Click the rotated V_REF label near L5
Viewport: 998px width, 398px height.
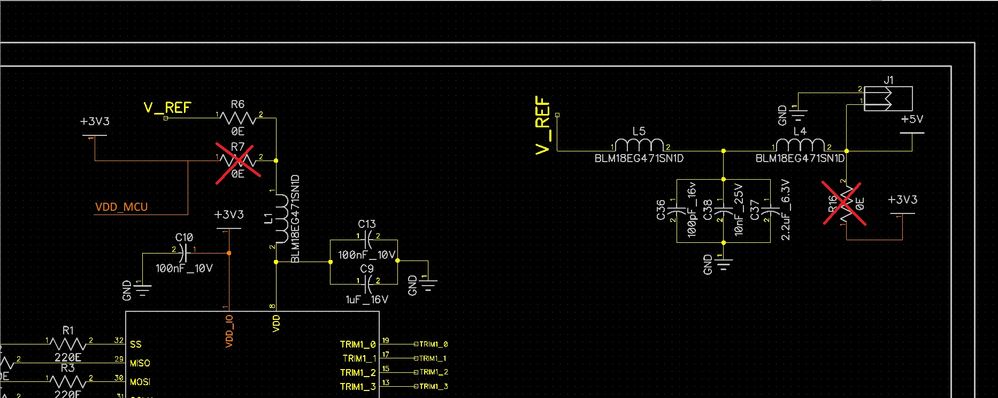(542, 125)
